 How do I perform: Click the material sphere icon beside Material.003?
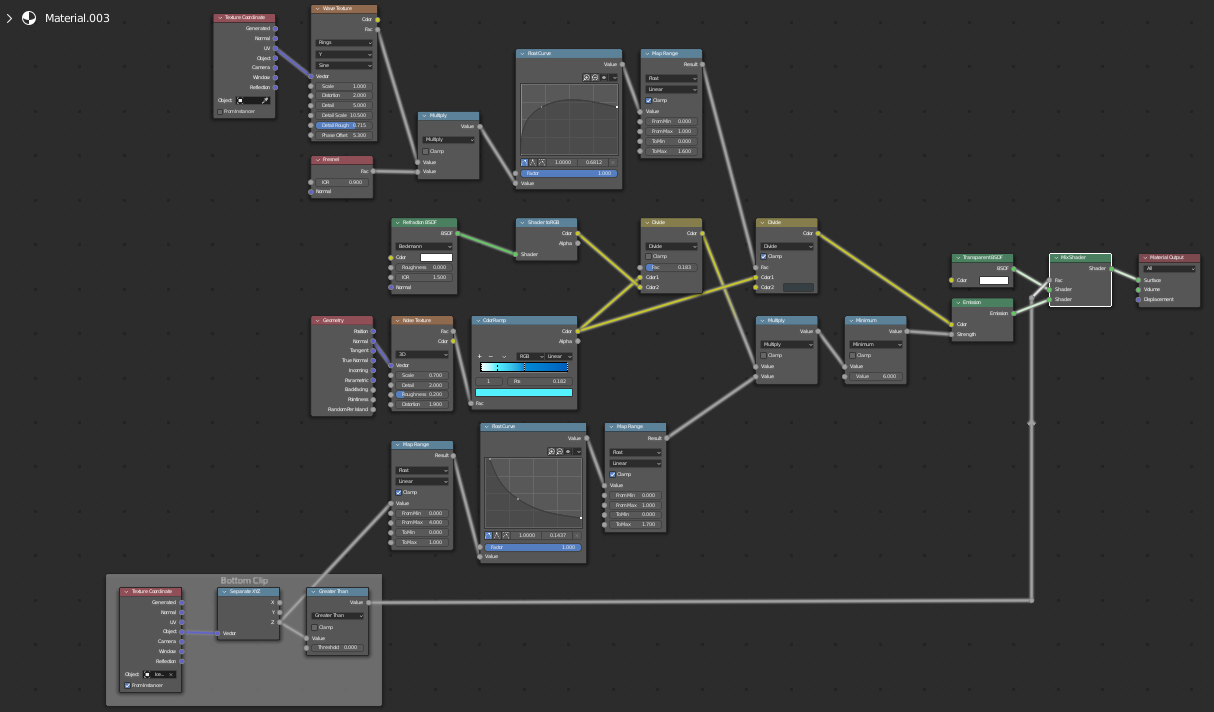click(x=29, y=18)
